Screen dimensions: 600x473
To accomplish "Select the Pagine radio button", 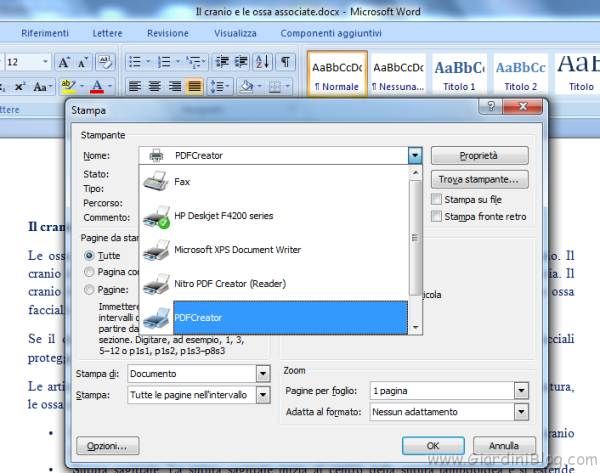I will pyautogui.click(x=90, y=288).
